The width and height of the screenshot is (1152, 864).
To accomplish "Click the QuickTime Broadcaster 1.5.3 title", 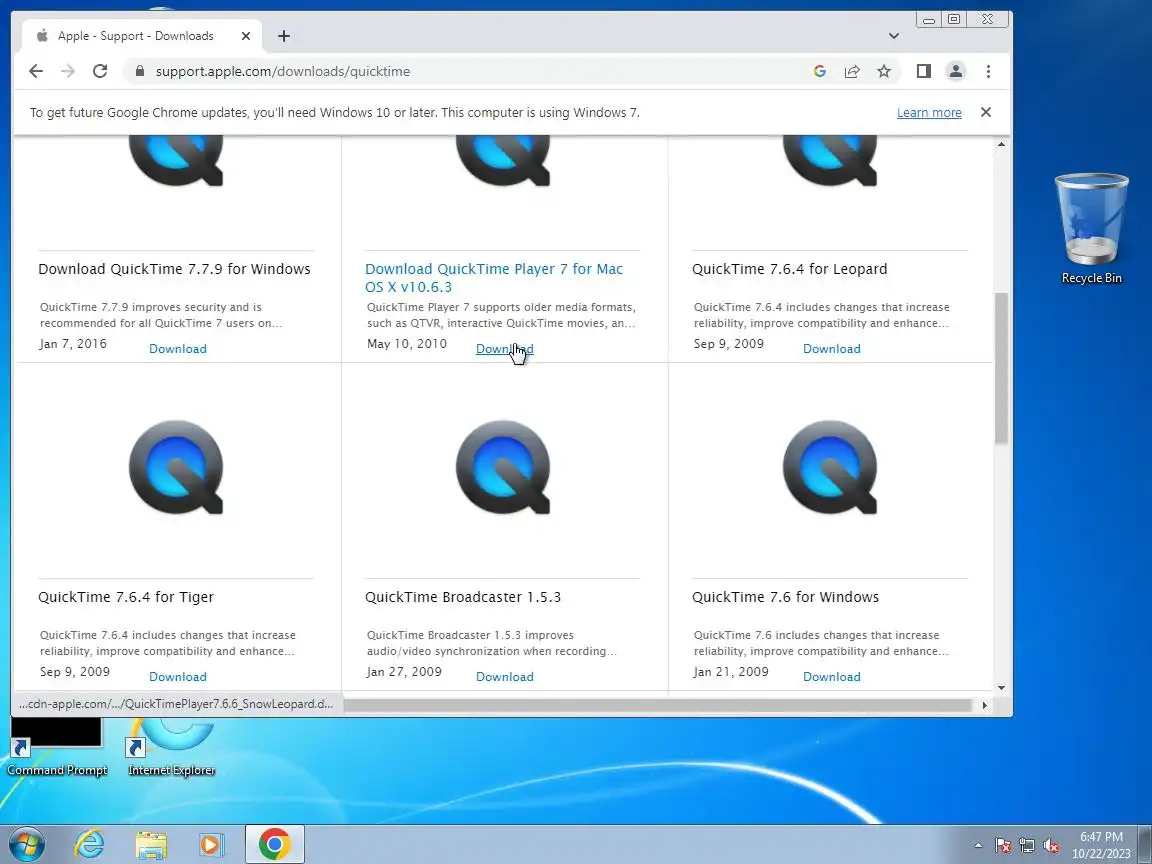I will (x=463, y=597).
